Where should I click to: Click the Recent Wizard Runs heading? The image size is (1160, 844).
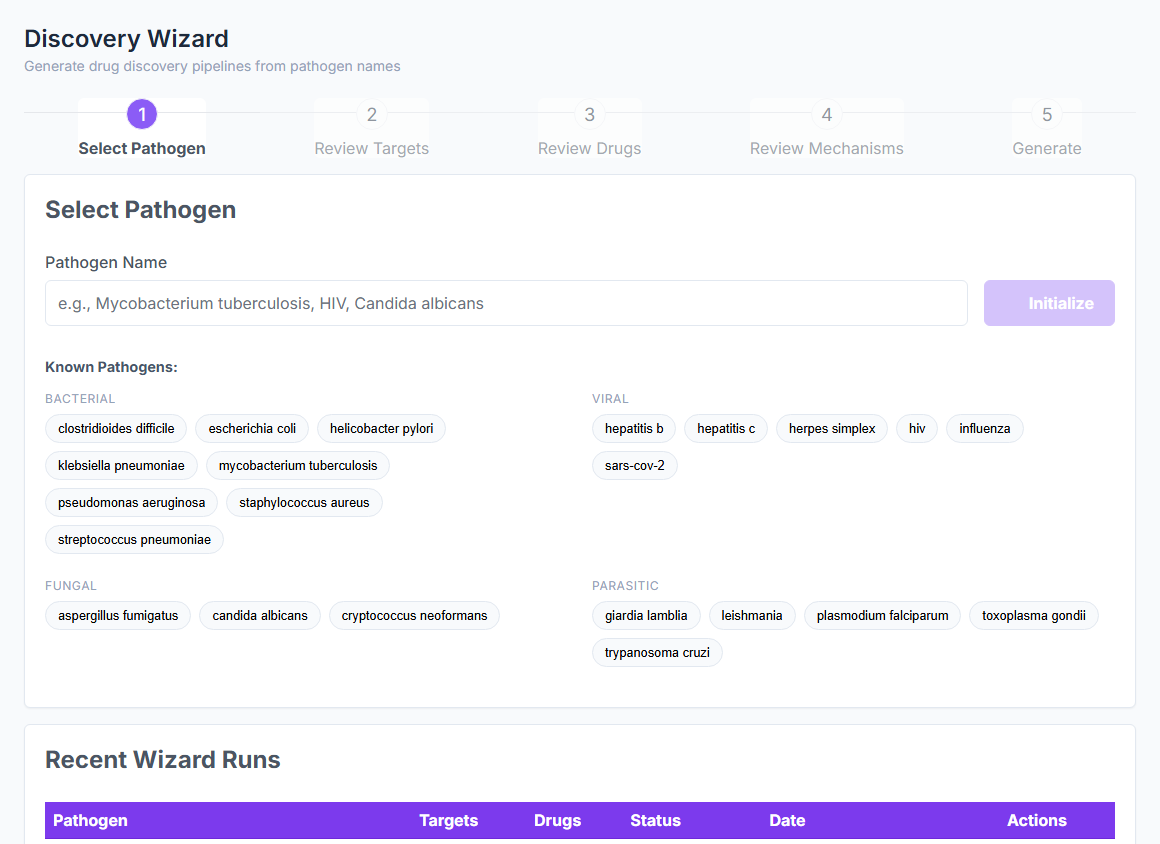[x=163, y=760]
